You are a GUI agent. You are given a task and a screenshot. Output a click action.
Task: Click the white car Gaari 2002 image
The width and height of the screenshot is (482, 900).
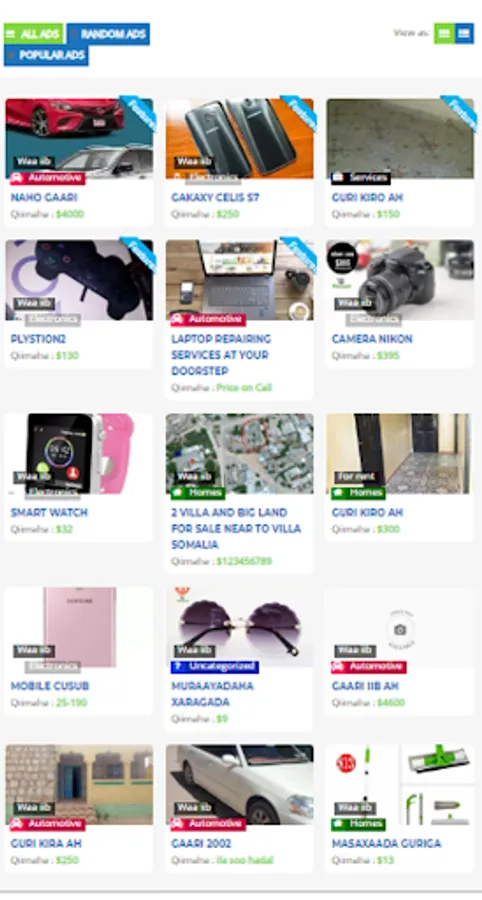tap(240, 784)
